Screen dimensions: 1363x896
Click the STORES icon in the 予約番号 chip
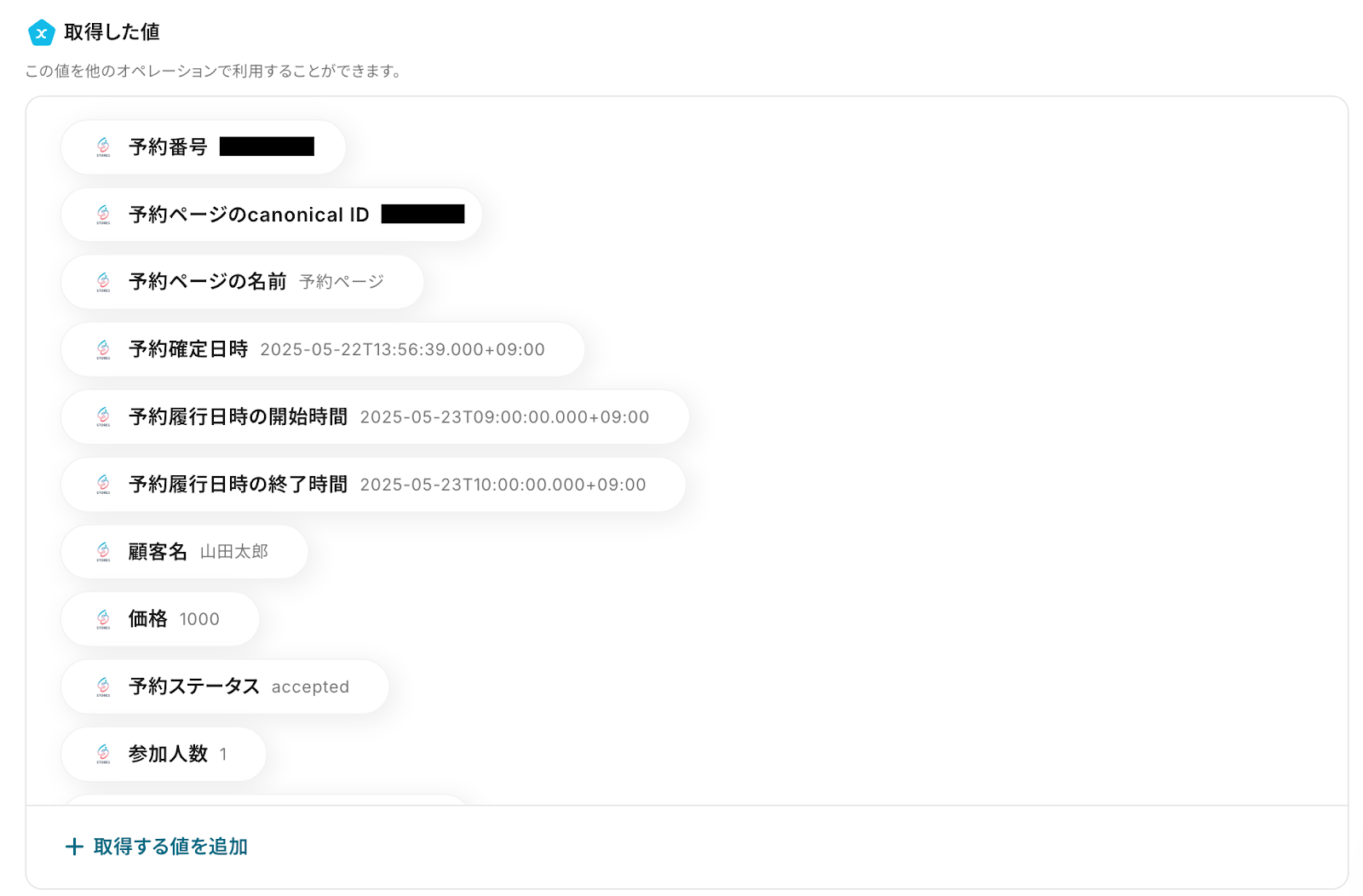coord(103,147)
